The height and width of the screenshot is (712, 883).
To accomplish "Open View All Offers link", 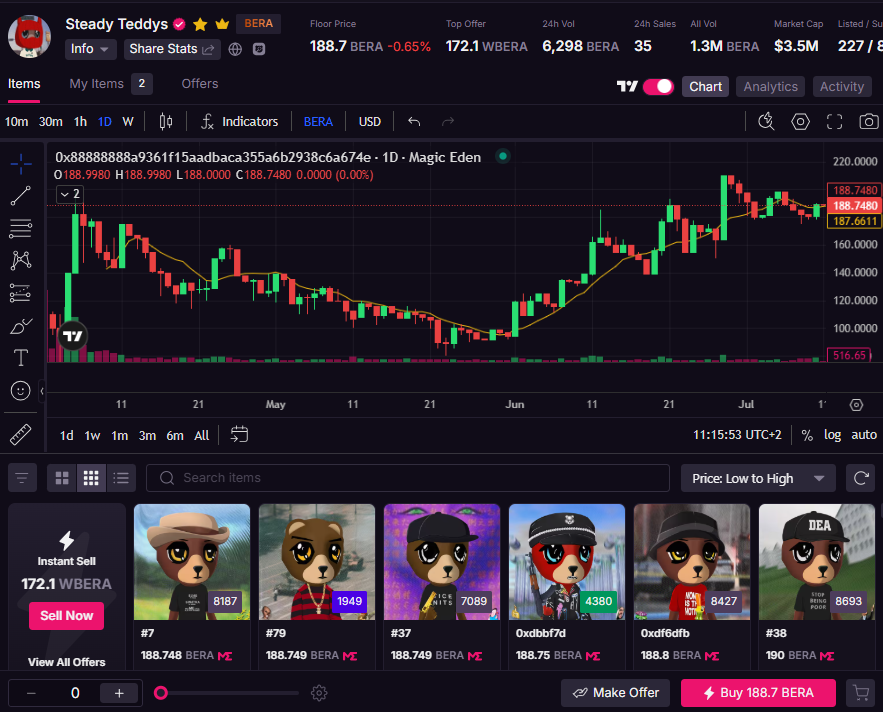I will coord(66,662).
